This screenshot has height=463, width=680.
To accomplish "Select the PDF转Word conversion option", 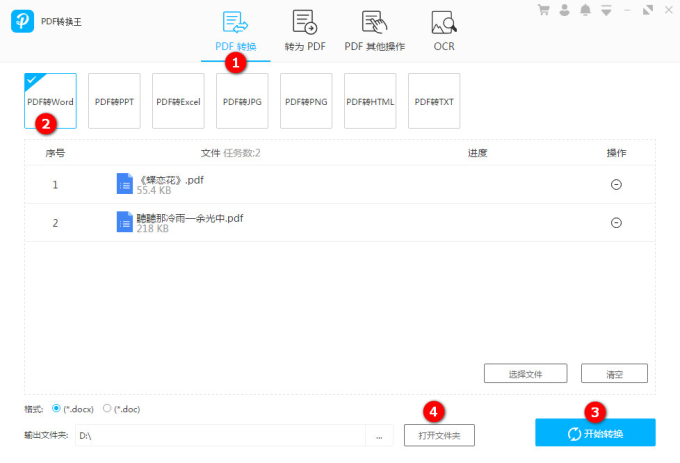I will click(x=50, y=101).
